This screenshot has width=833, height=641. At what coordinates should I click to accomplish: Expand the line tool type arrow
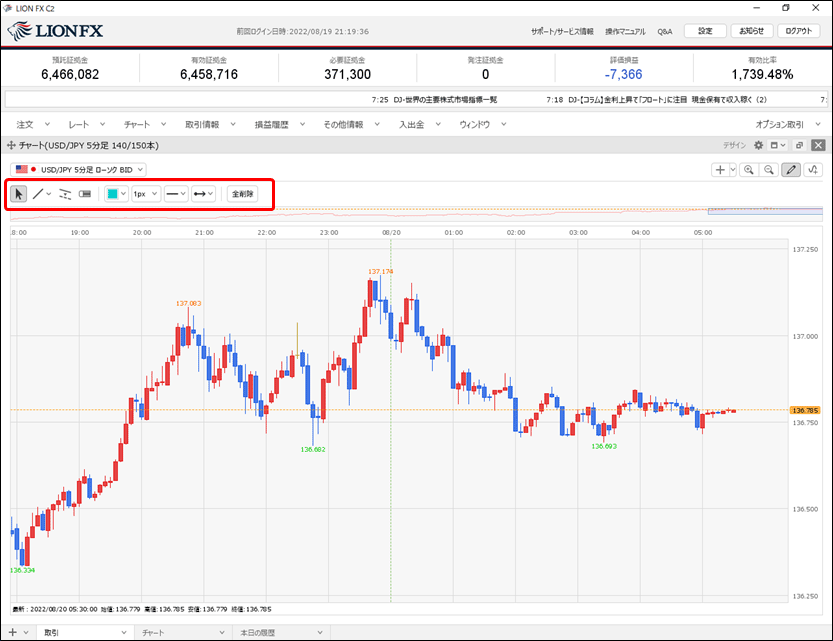pos(49,194)
